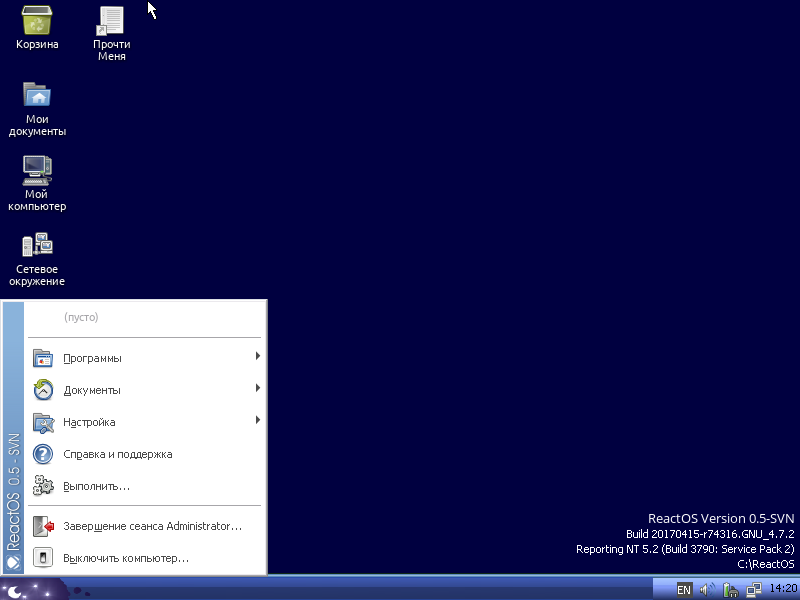Image resolution: width=800 pixels, height=600 pixels.
Task: Select the Мой компьютер desktop icon
Action: [37, 184]
